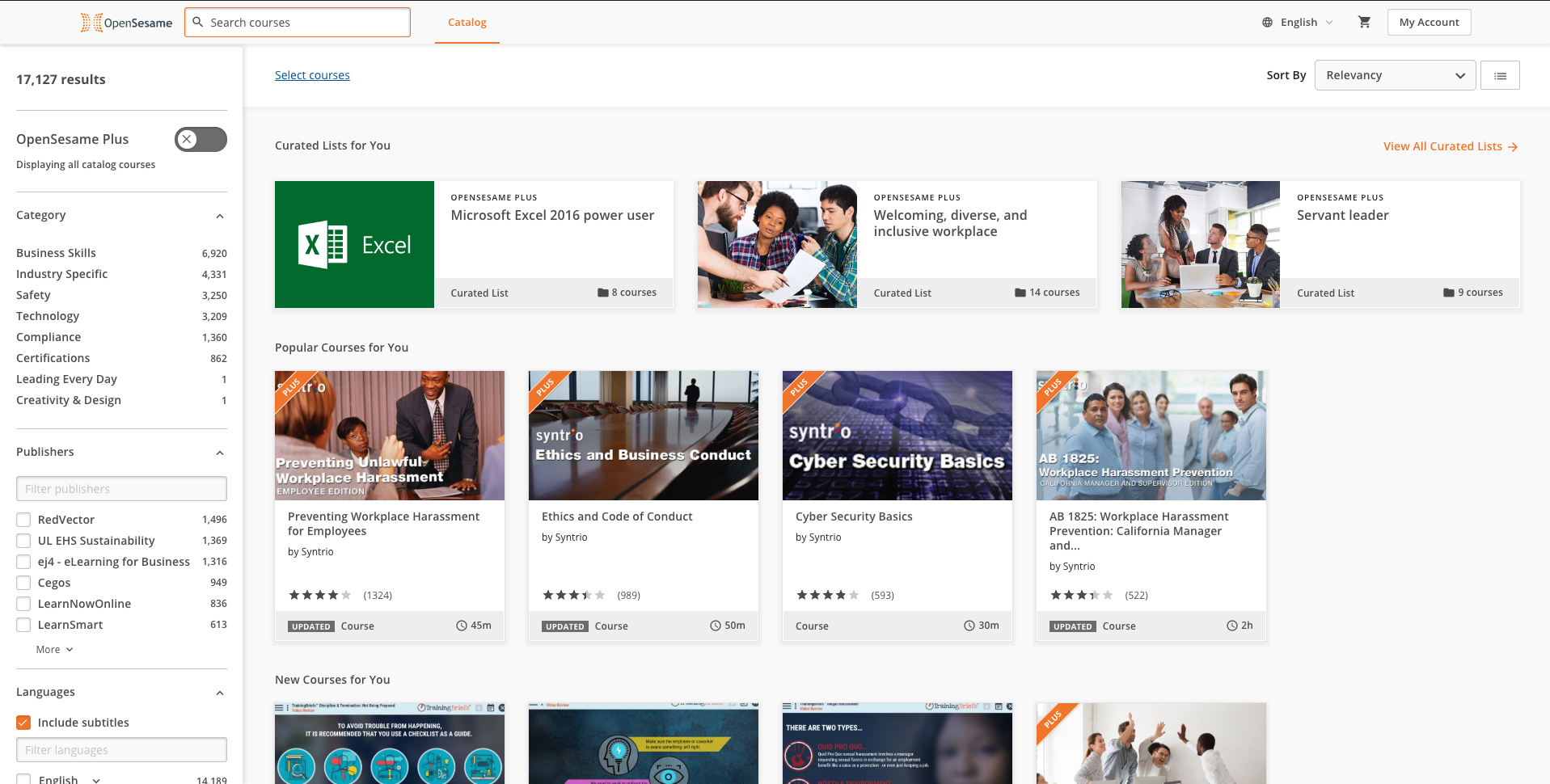This screenshot has height=784, width=1550.
Task: Open the shopping cart
Action: [1364, 22]
